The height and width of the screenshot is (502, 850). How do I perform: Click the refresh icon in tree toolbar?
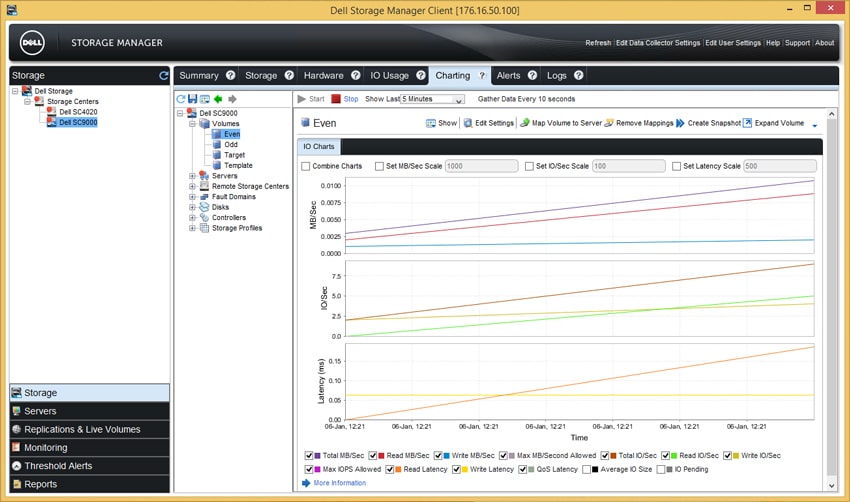(181, 99)
